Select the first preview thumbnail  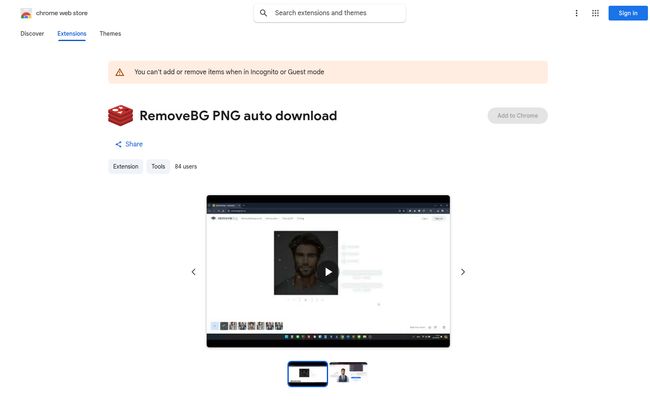pyautogui.click(x=308, y=374)
